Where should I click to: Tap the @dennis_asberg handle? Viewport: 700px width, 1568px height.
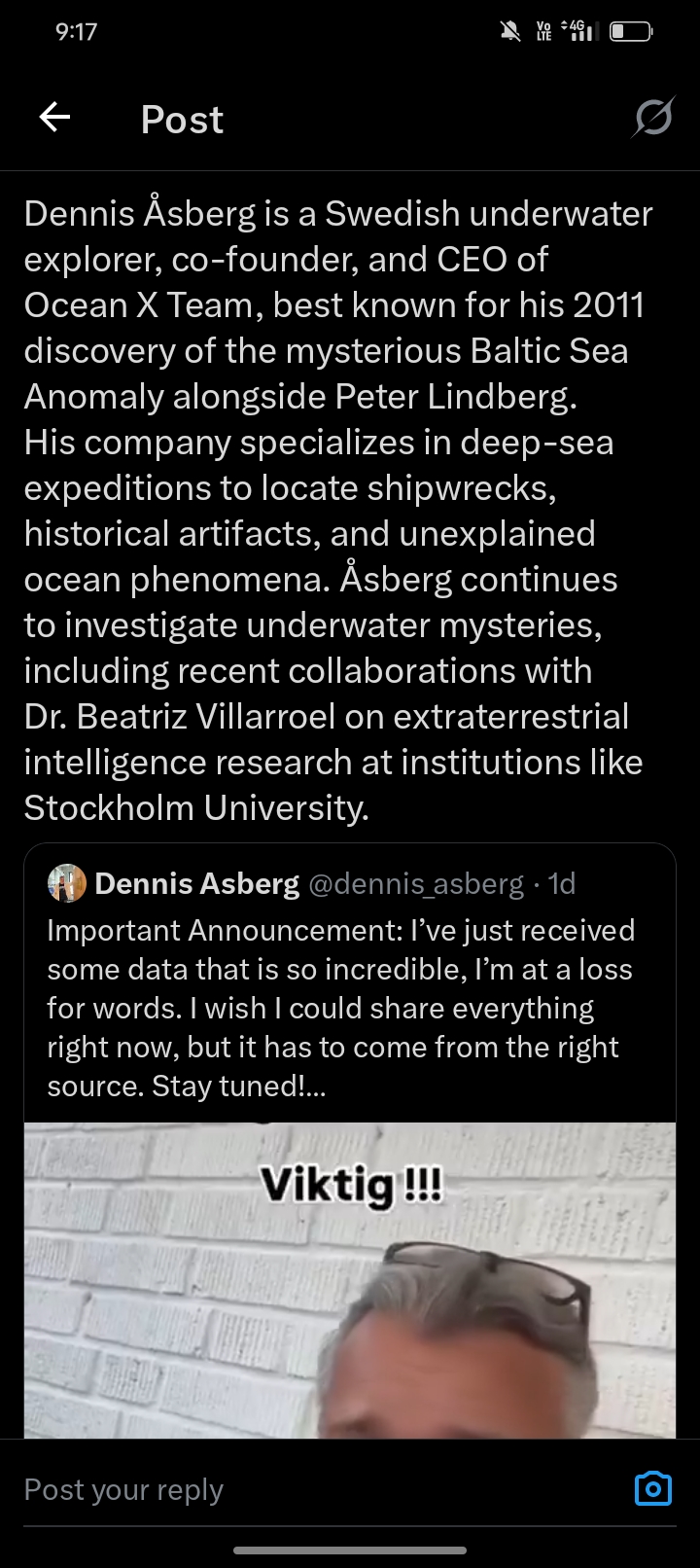pos(416,883)
